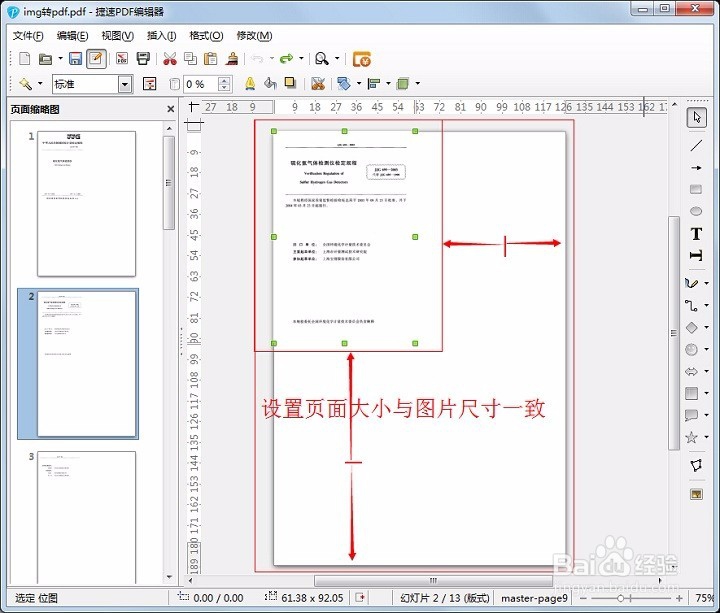The height and width of the screenshot is (613, 720).
Task: Open the Undo history dropdown arrow
Action: 272,58
